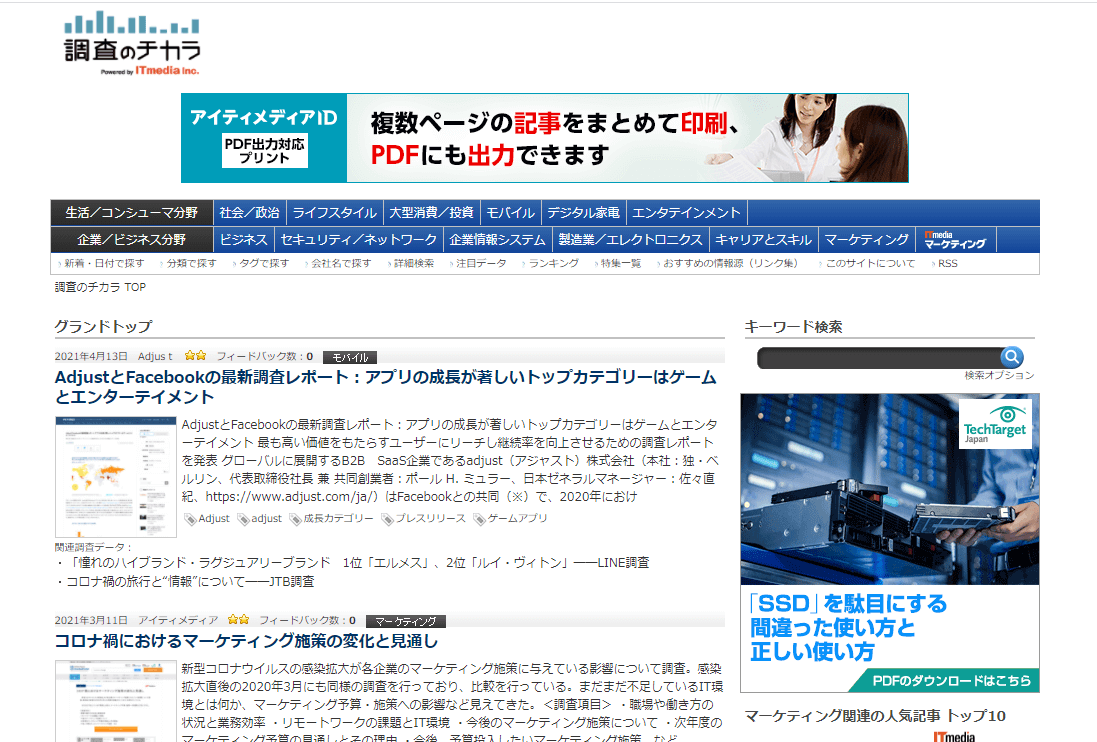Click タグで探す link

point(263,264)
